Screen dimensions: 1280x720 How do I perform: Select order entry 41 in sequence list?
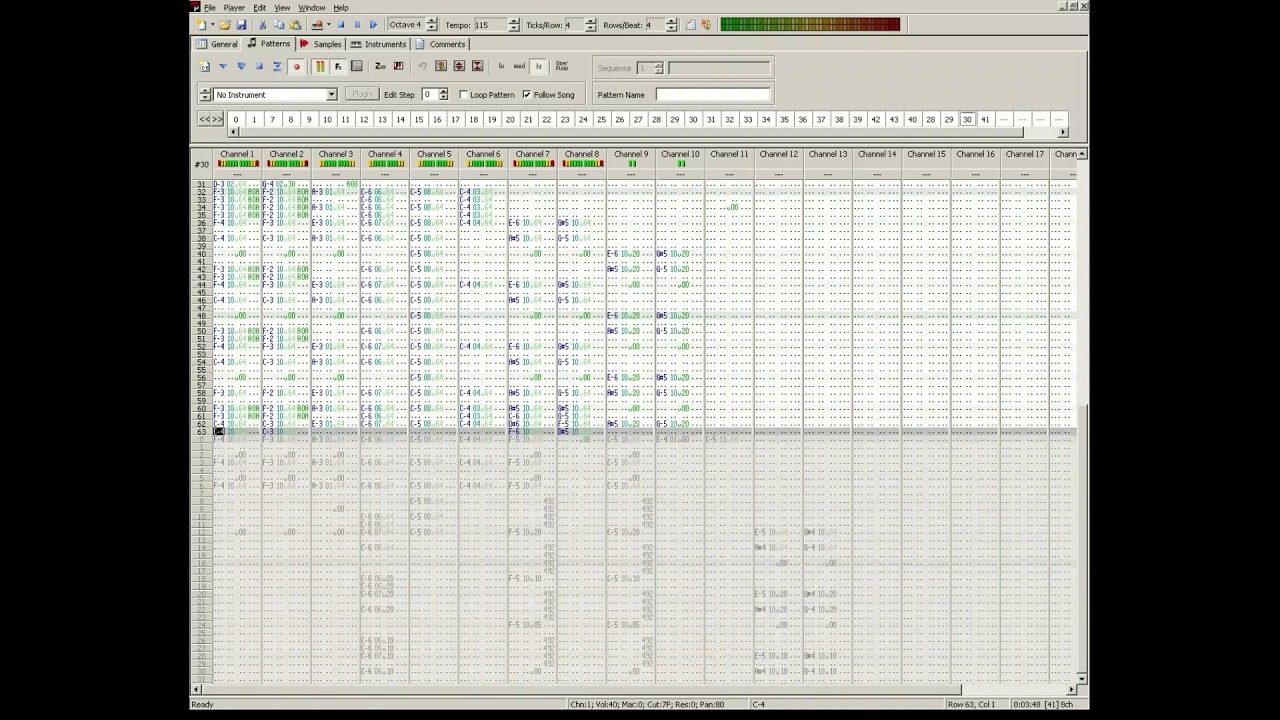click(x=985, y=120)
